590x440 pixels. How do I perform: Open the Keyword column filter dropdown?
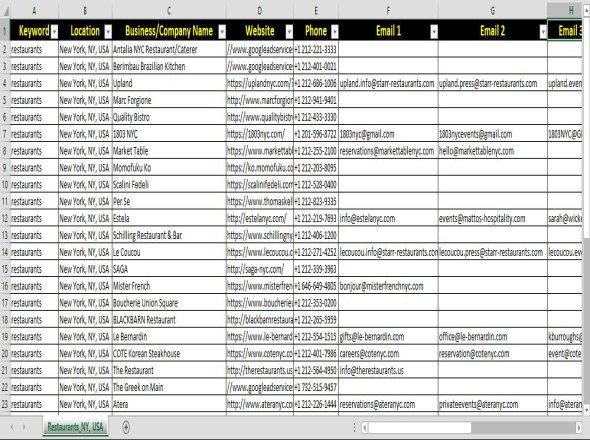pyautogui.click(x=54, y=32)
